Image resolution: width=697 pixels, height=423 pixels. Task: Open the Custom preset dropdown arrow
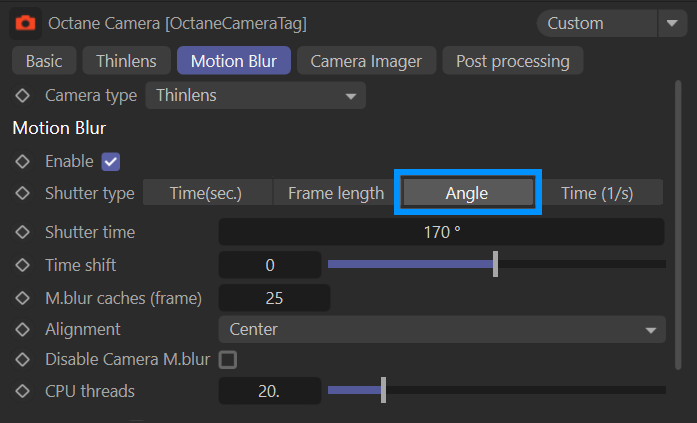[x=669, y=22]
